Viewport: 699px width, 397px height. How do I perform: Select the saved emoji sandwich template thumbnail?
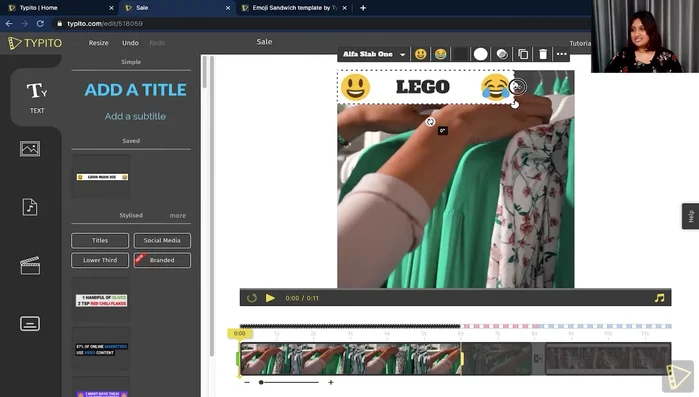click(x=102, y=177)
